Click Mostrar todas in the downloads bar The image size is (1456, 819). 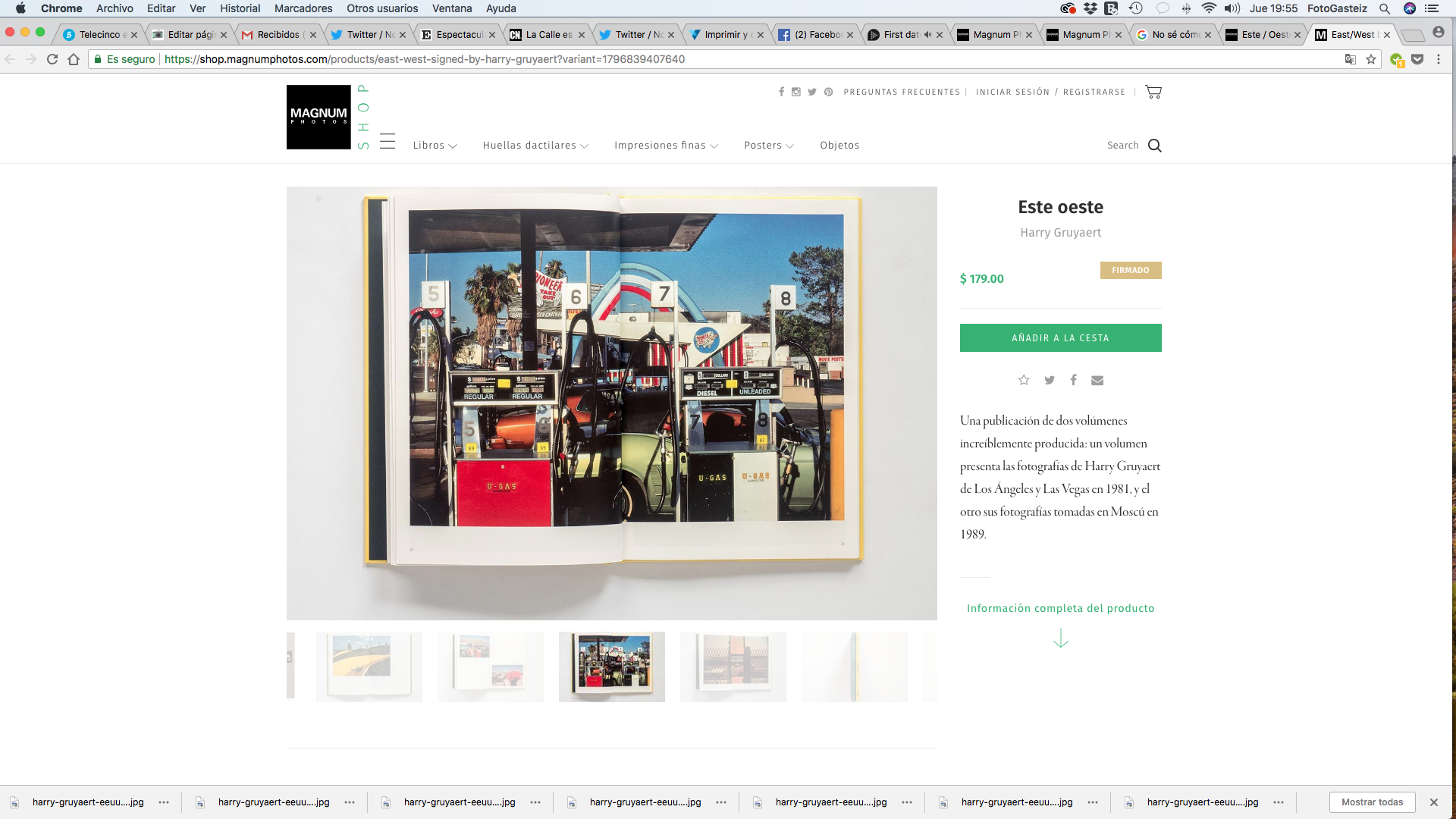[1372, 802]
